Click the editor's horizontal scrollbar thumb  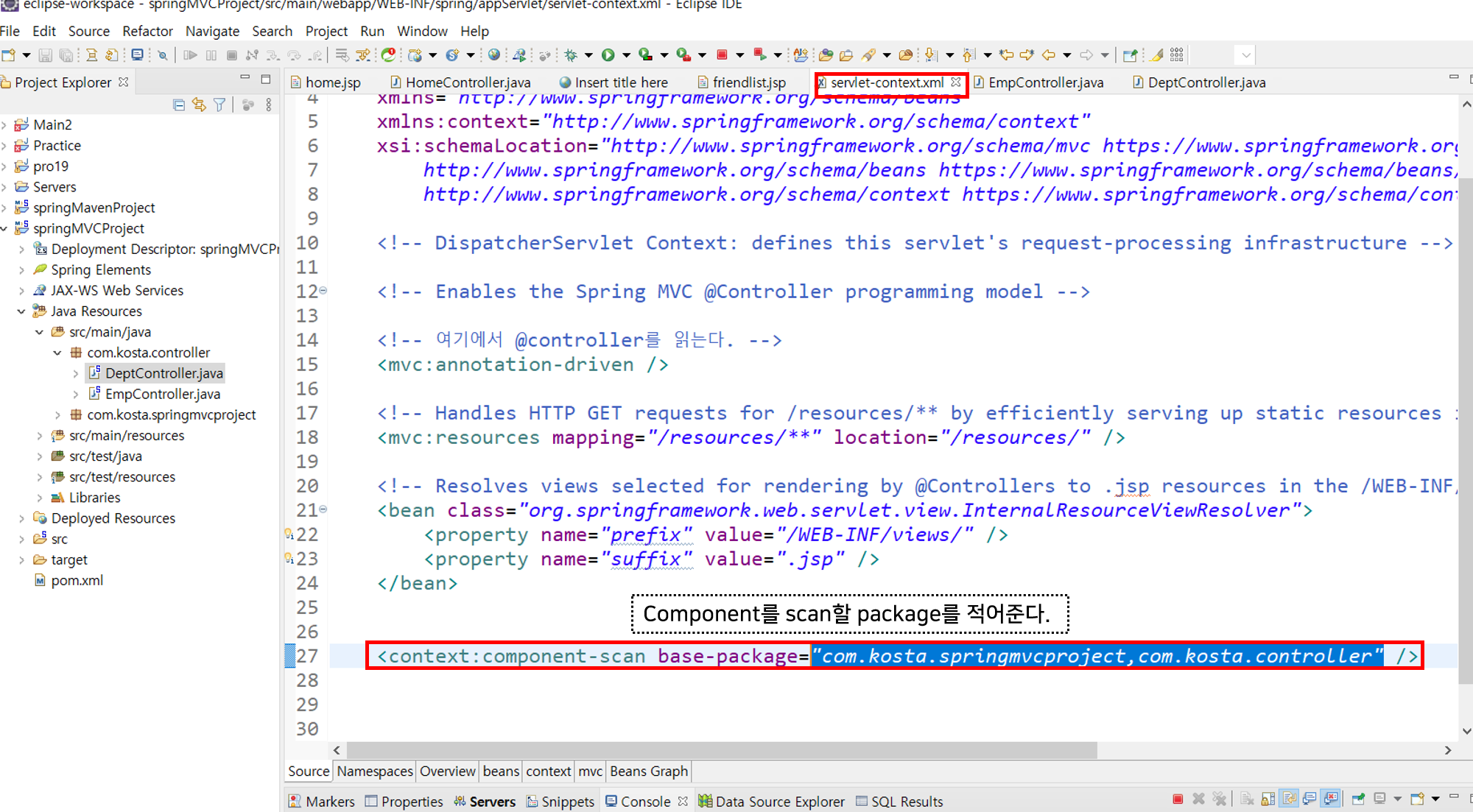(722, 750)
